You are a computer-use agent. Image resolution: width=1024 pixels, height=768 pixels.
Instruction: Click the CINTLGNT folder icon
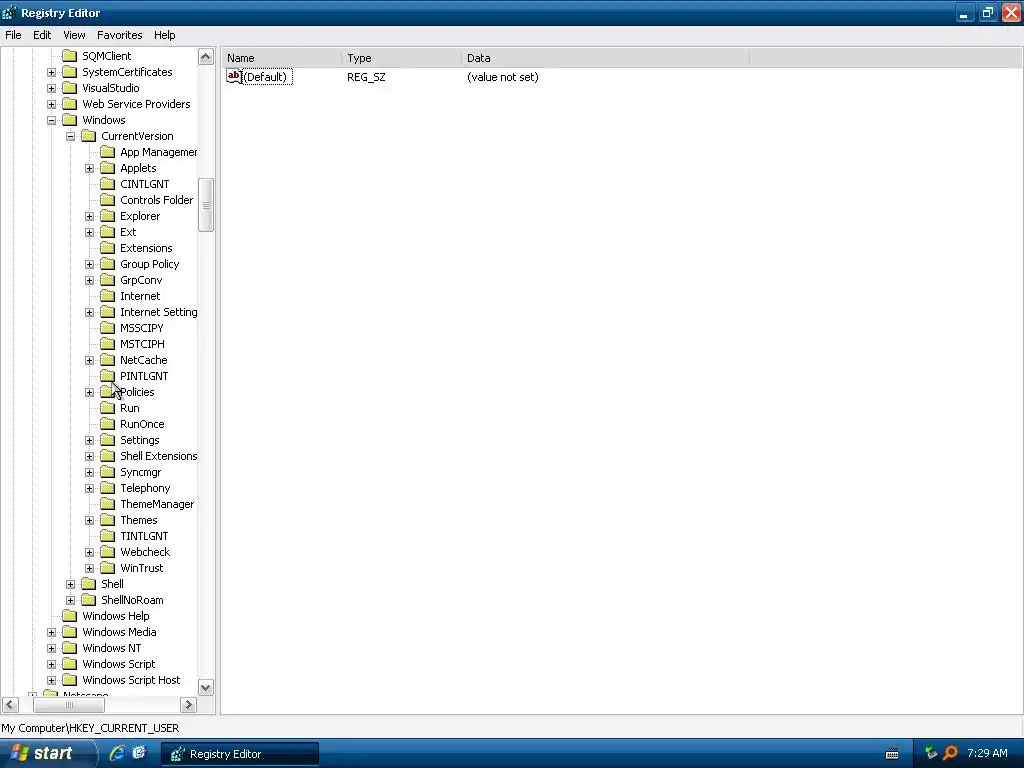click(x=108, y=184)
